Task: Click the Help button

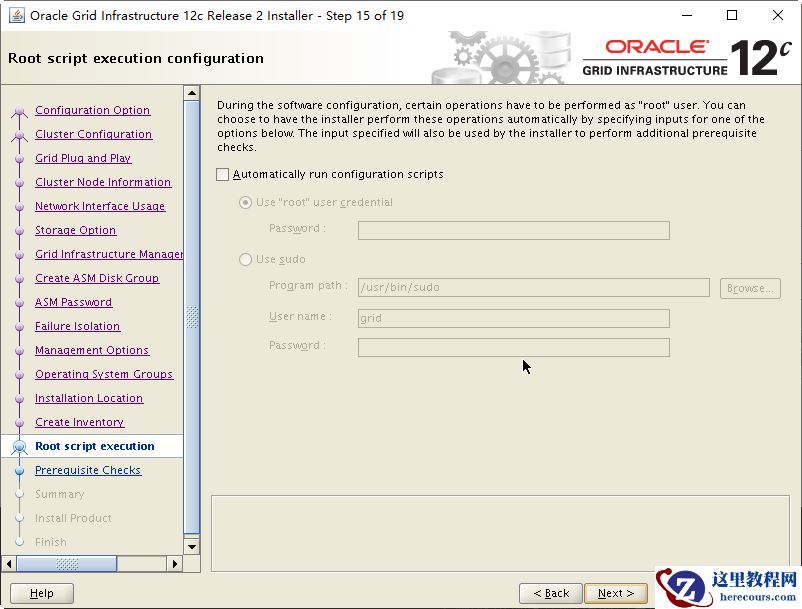Action: click(x=41, y=593)
